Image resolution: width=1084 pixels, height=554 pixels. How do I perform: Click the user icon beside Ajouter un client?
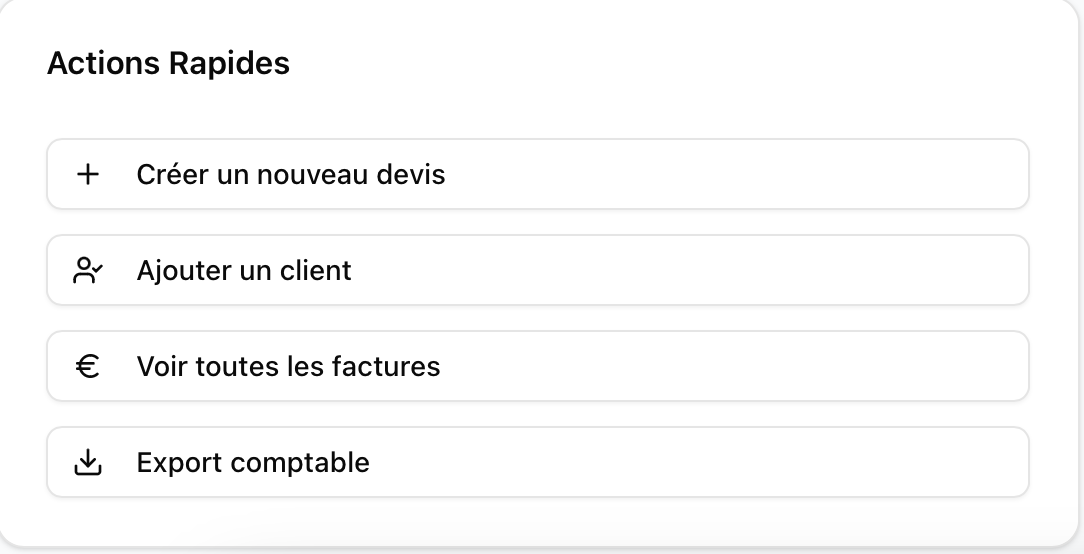pos(88,271)
